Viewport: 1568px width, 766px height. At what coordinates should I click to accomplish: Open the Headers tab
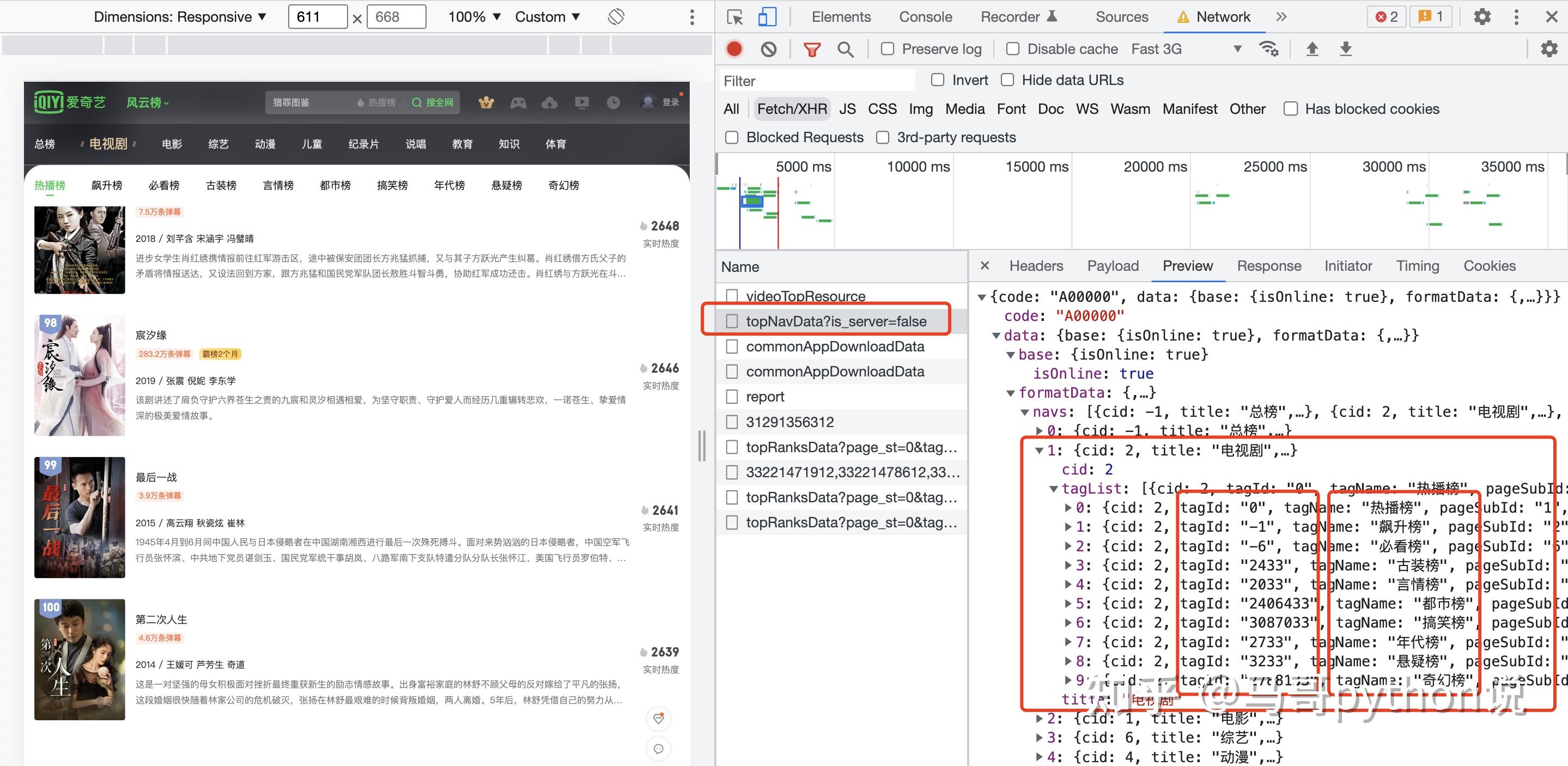1036,266
